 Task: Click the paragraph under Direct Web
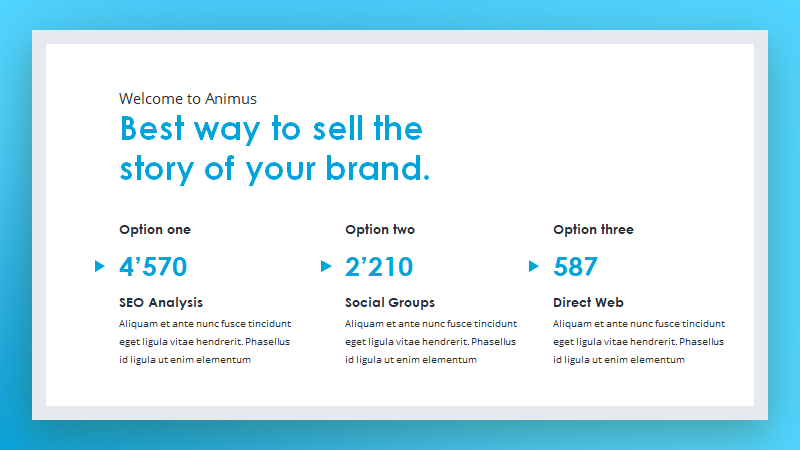(639, 341)
